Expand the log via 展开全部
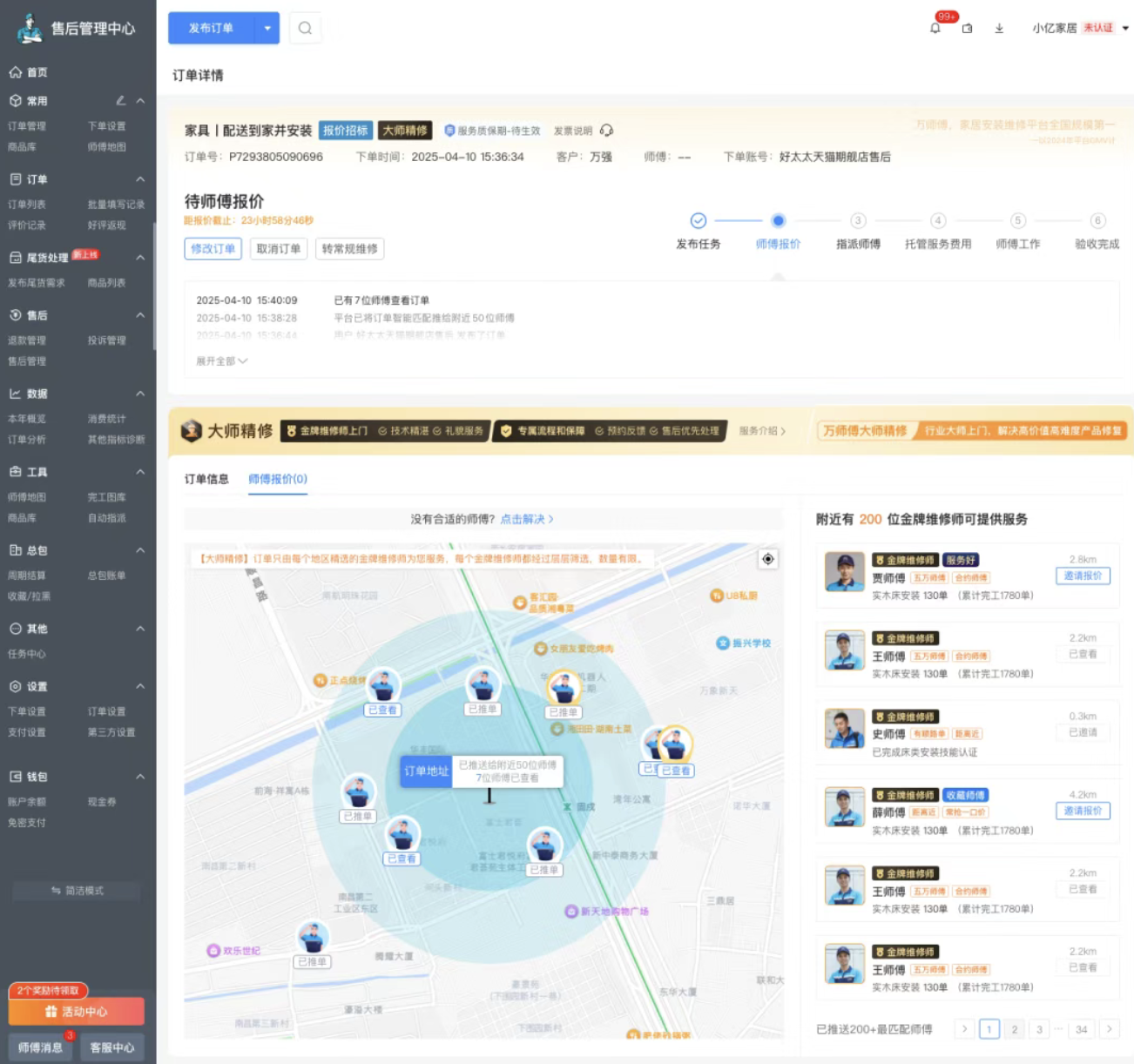 coord(221,360)
